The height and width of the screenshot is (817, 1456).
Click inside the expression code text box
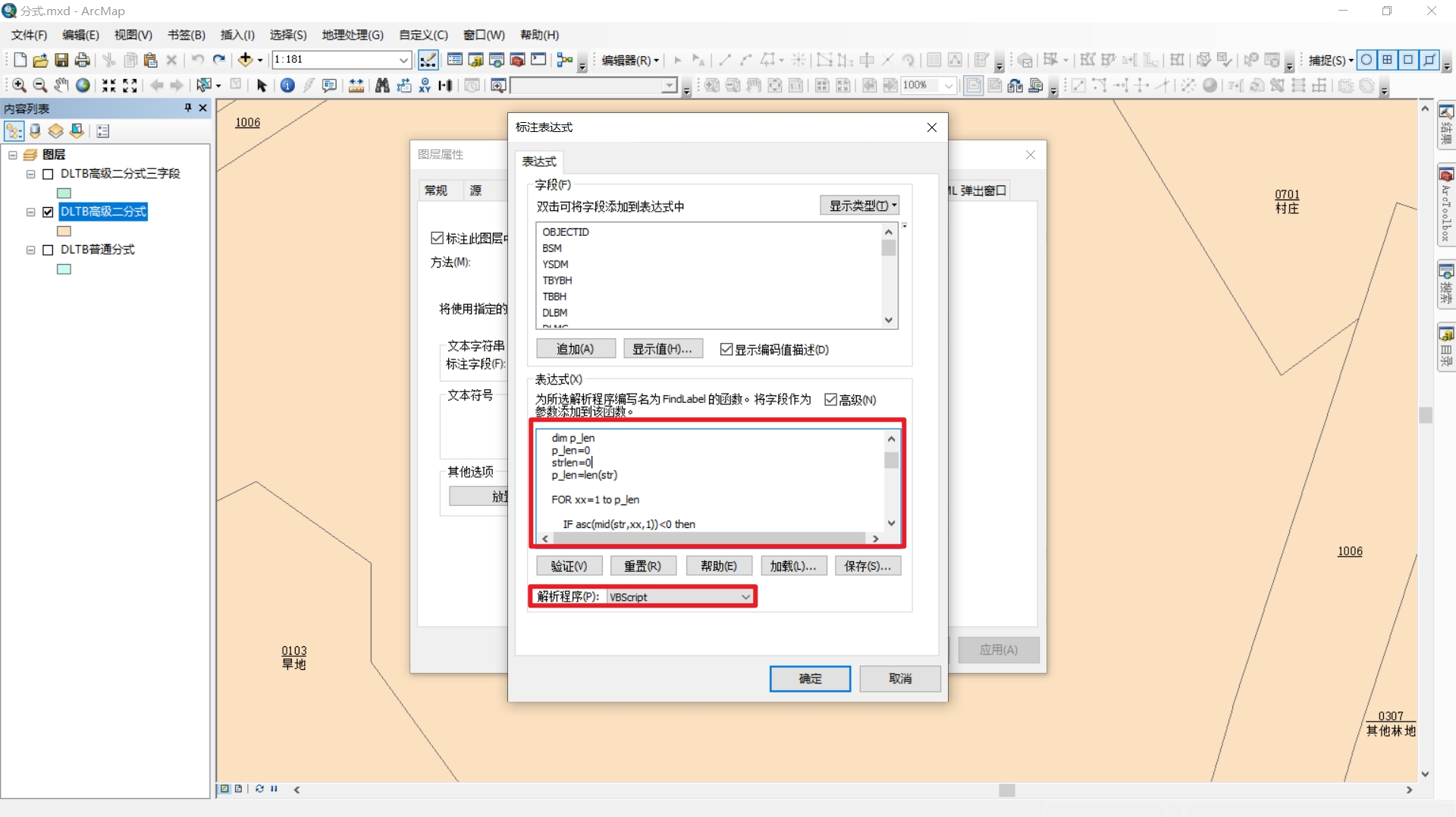point(711,481)
